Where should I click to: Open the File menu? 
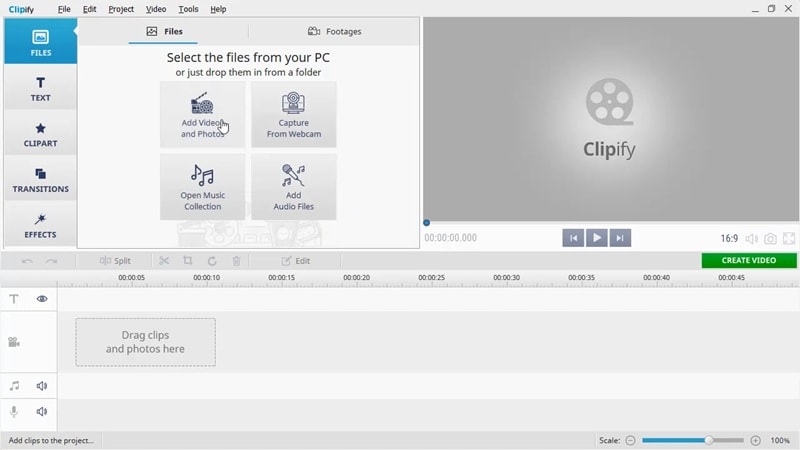click(x=64, y=9)
